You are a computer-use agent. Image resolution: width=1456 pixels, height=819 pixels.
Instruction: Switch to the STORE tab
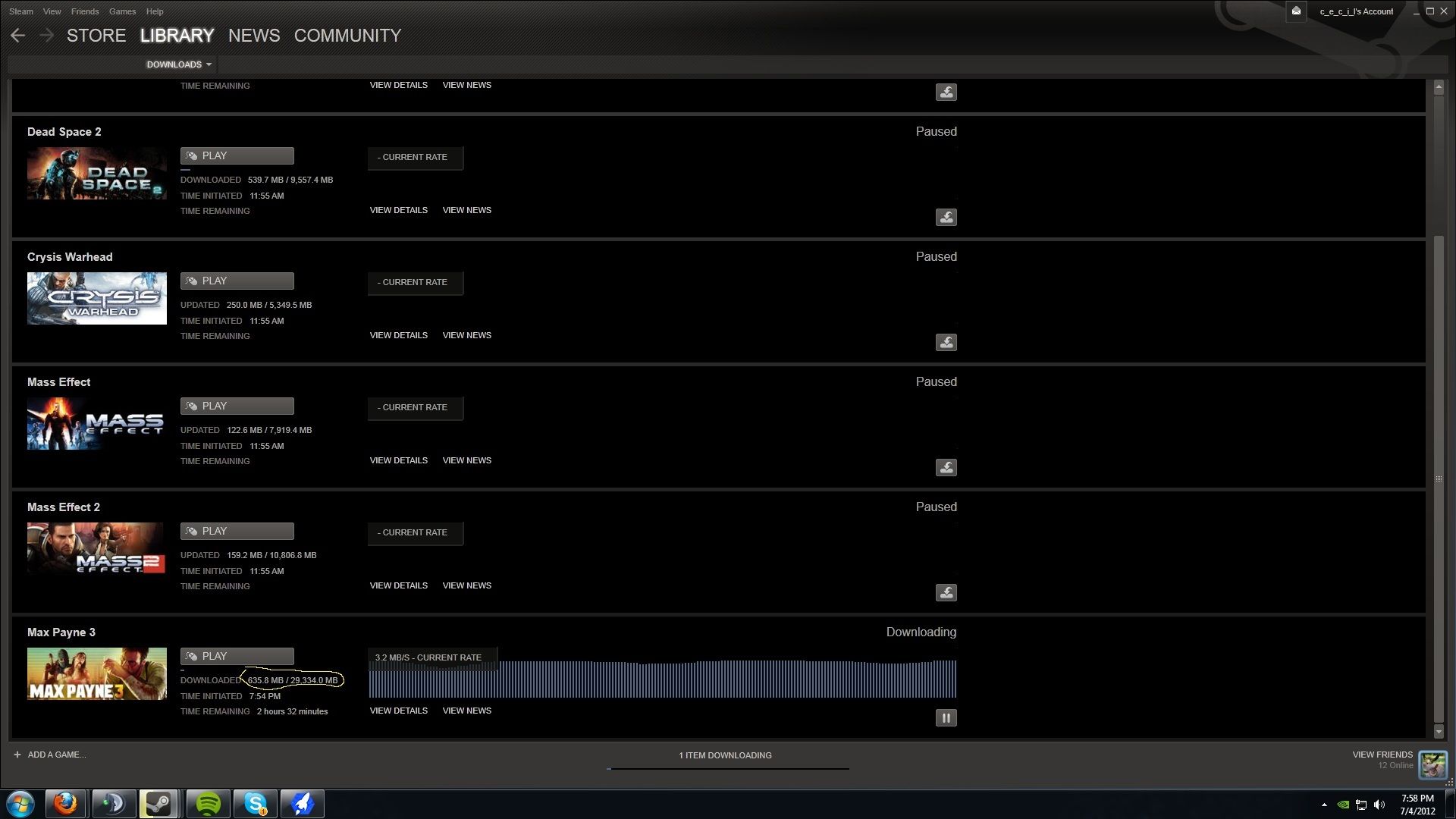(96, 36)
